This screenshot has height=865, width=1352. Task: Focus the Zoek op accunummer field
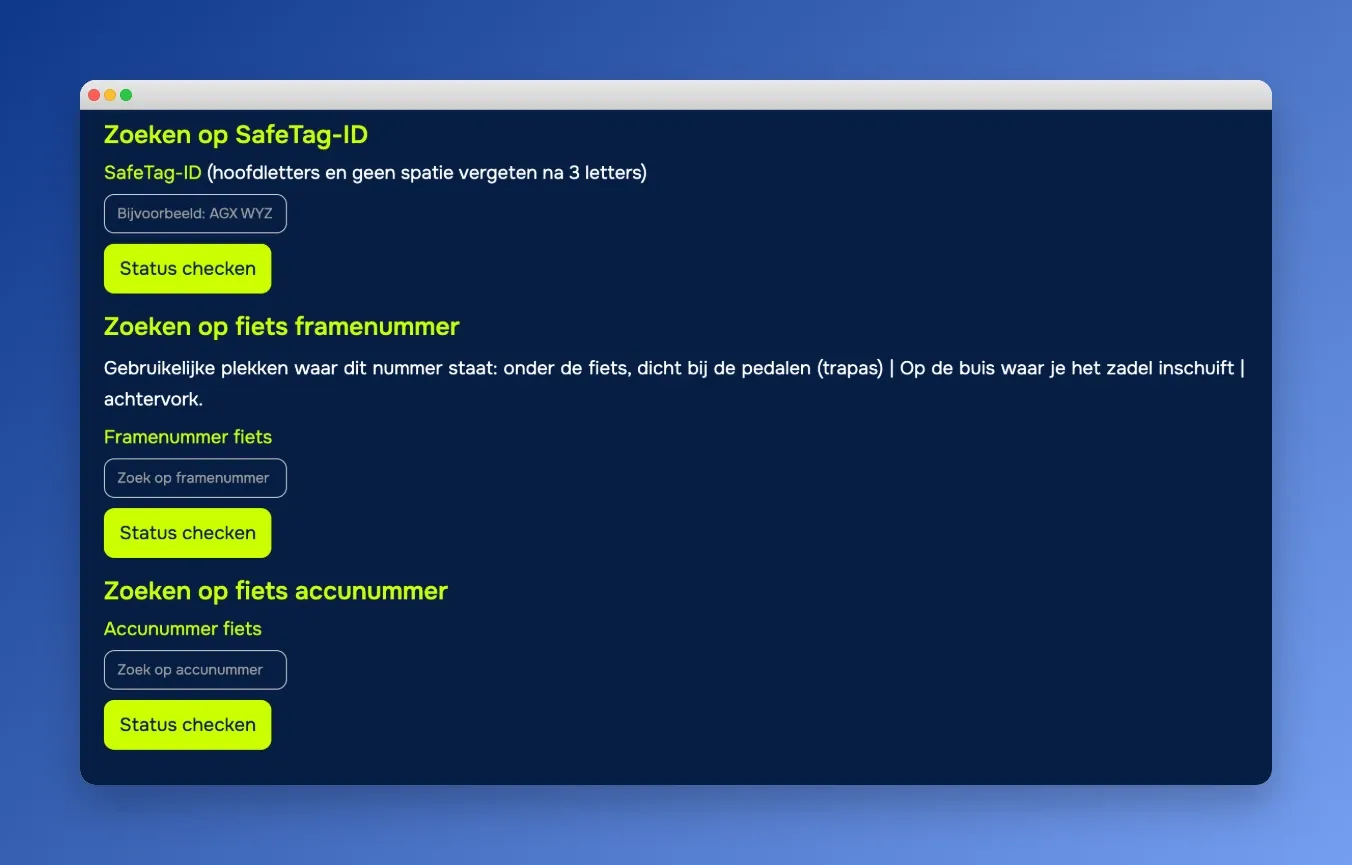click(x=195, y=670)
